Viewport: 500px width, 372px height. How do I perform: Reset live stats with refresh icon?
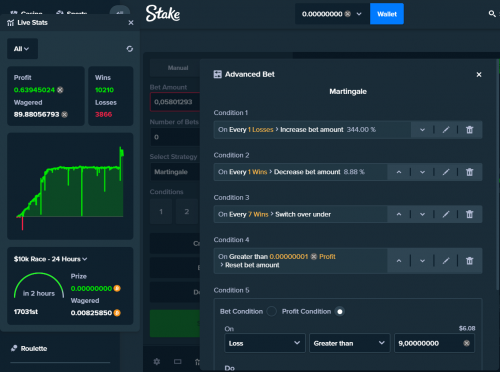tap(130, 49)
